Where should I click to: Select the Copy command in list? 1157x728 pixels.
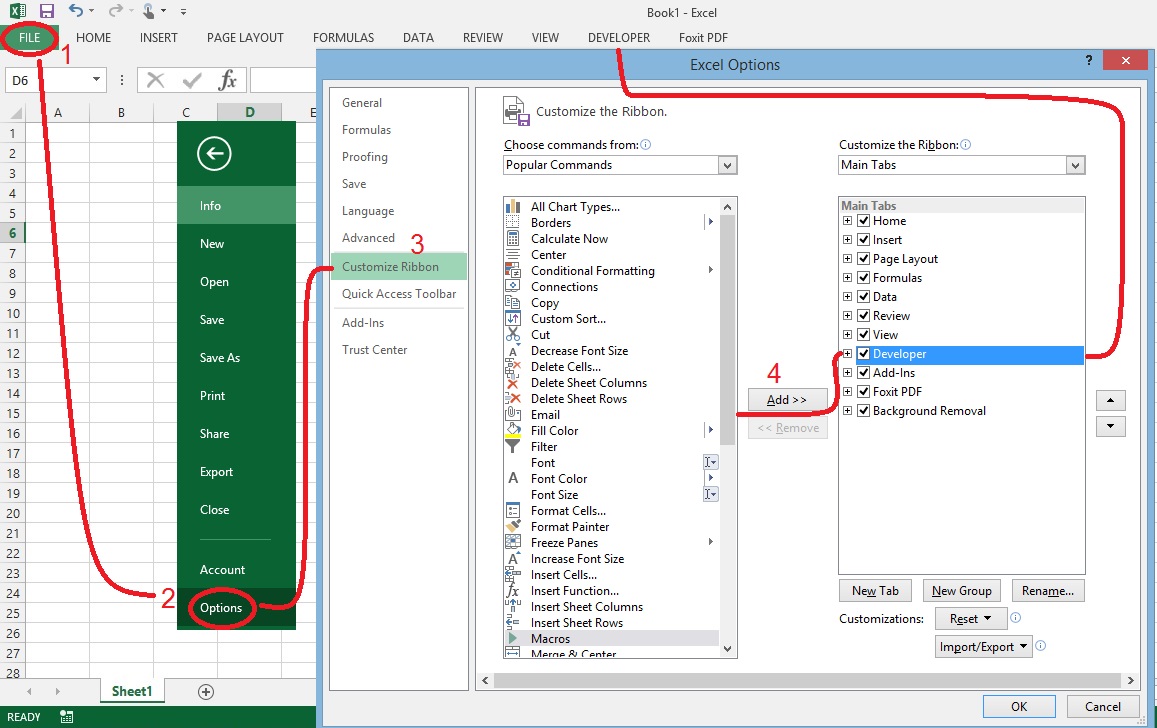click(x=545, y=303)
